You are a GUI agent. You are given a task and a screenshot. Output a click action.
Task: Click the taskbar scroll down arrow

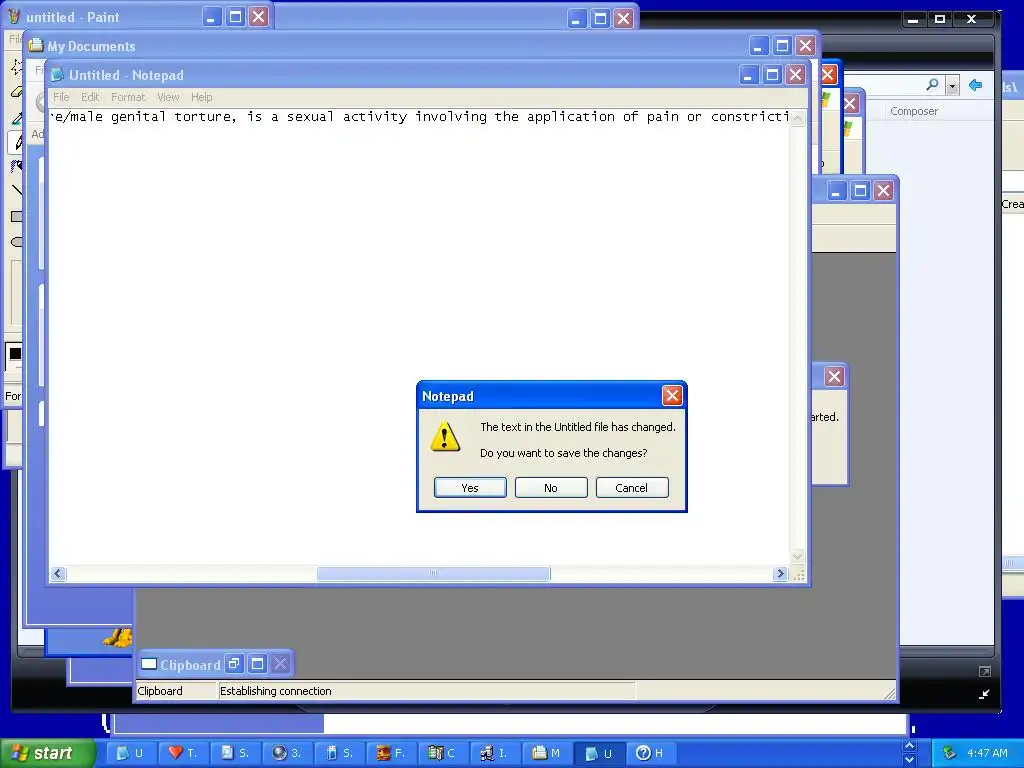coord(909,760)
